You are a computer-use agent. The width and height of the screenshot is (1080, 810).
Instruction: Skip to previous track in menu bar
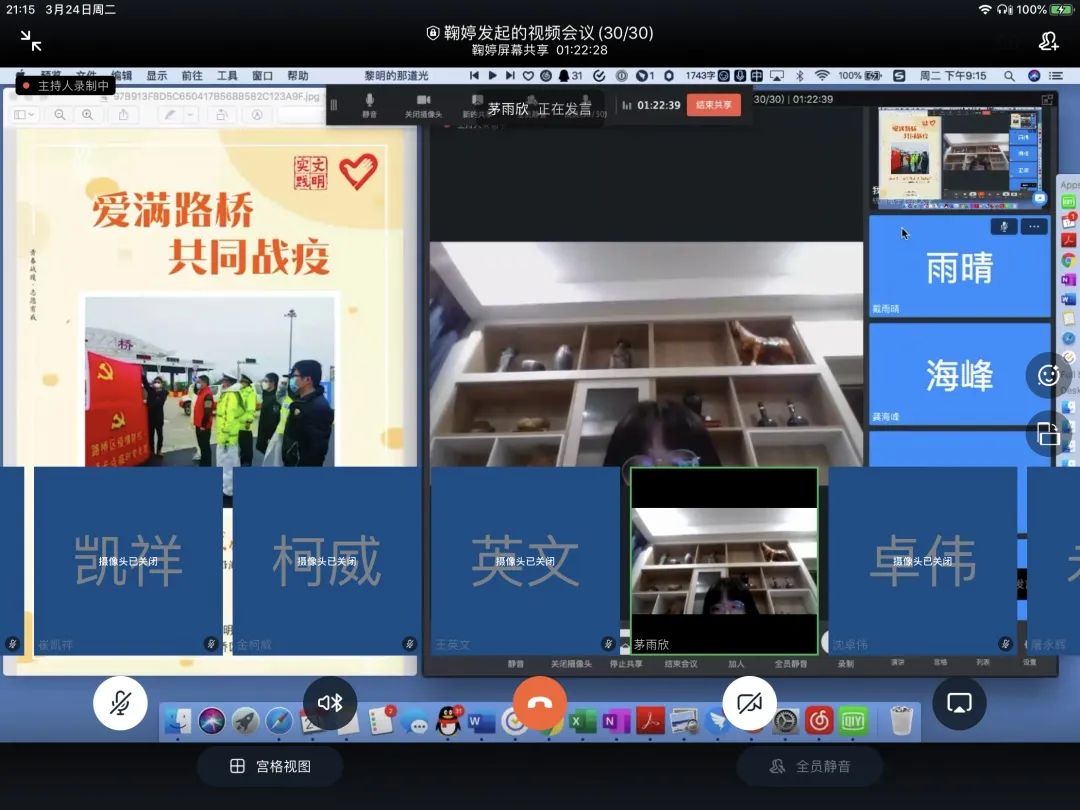(474, 76)
